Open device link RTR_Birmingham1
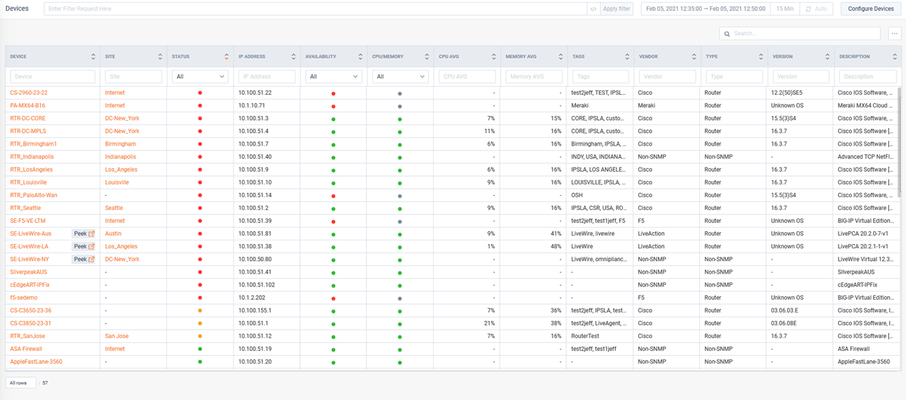906x400 pixels. coord(34,143)
